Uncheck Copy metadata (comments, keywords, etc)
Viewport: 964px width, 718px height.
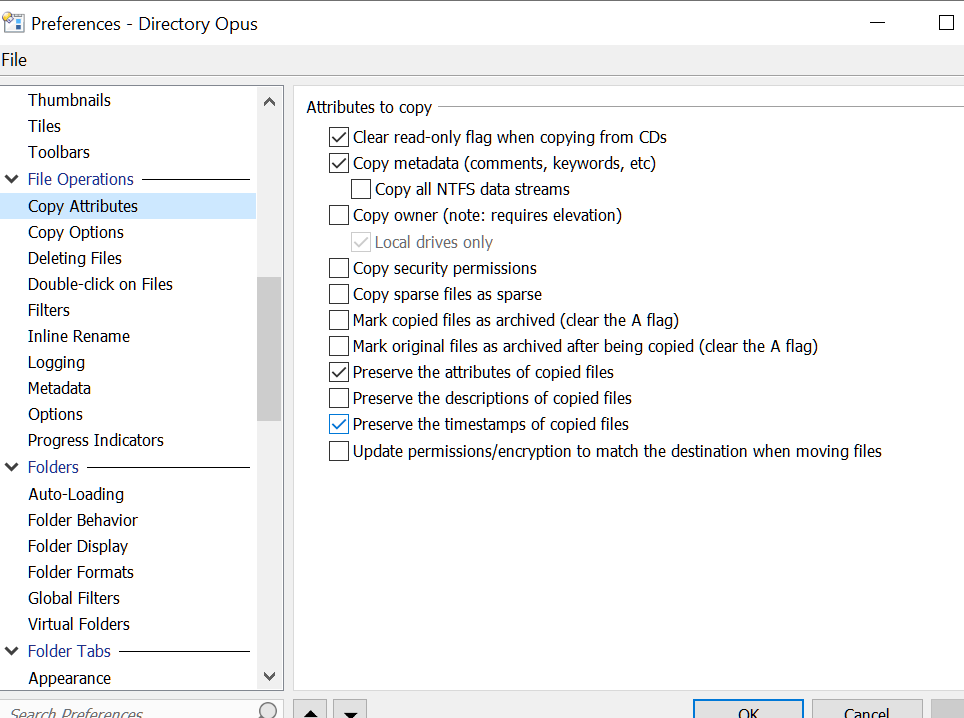pos(339,164)
